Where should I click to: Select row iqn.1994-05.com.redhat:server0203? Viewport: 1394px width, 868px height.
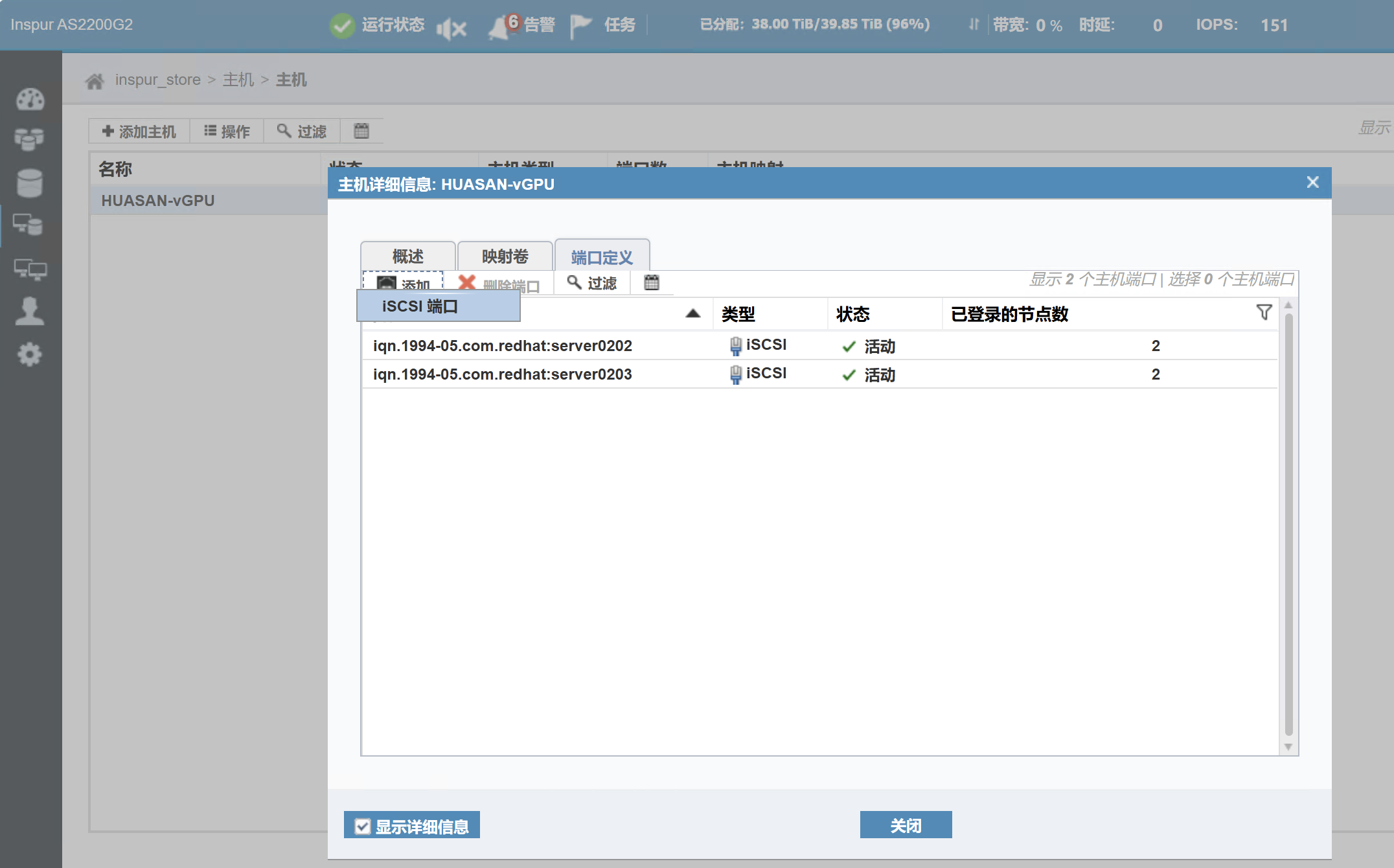819,374
